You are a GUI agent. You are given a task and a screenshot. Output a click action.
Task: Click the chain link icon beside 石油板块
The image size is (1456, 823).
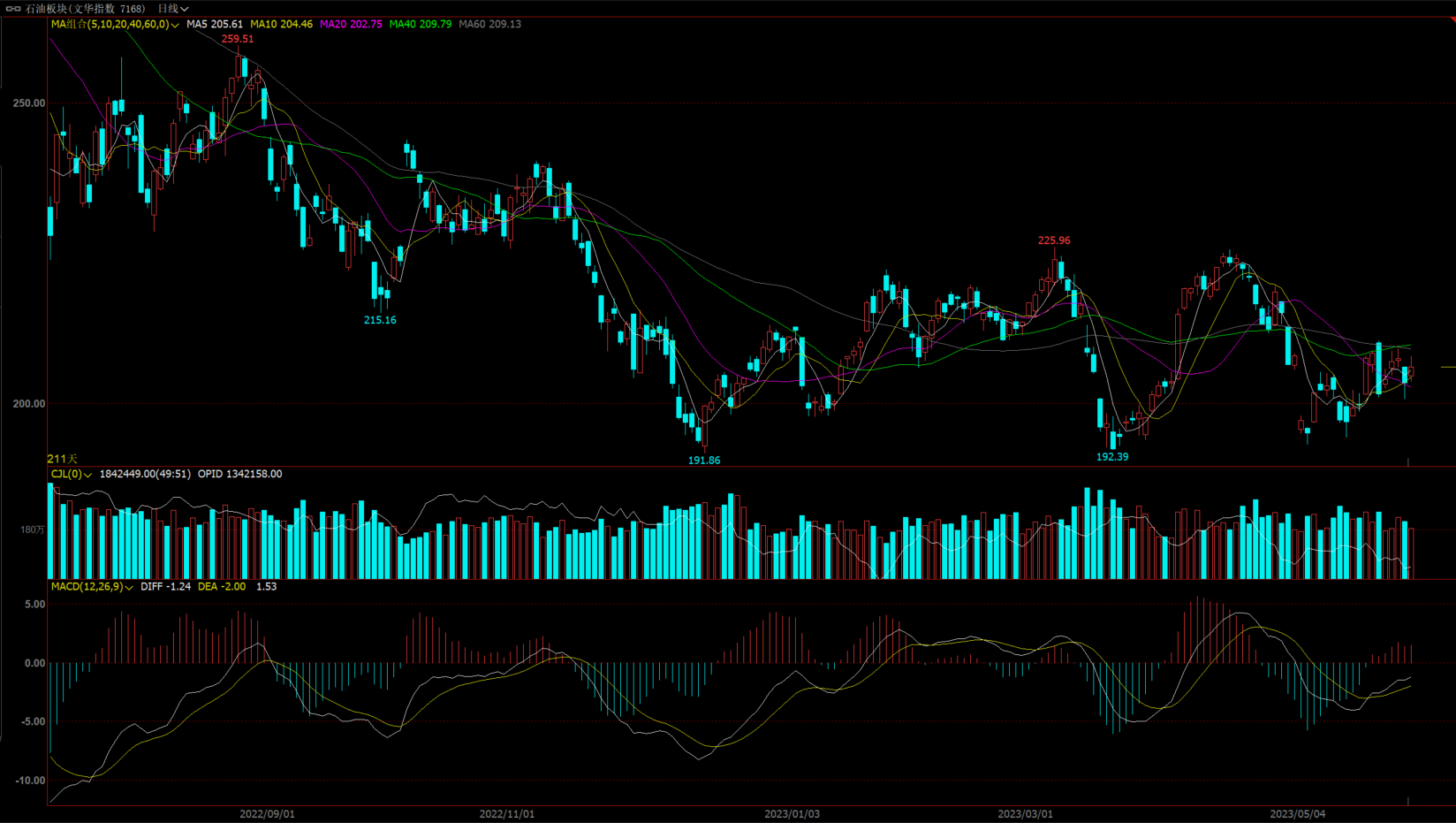click(13, 9)
